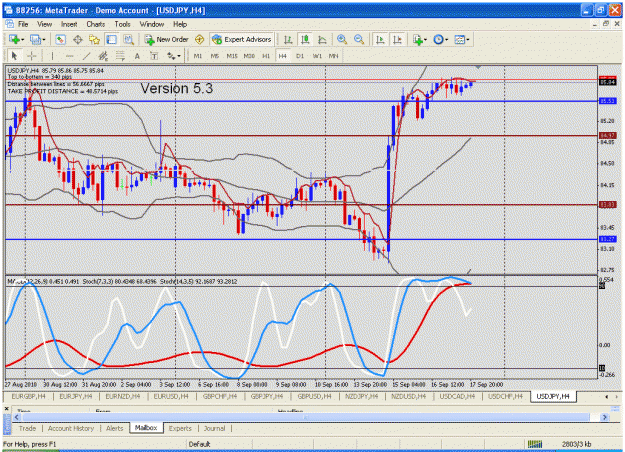This screenshot has height=452, width=625.
Task: Switch to M1 timeframe
Action: click(198, 56)
